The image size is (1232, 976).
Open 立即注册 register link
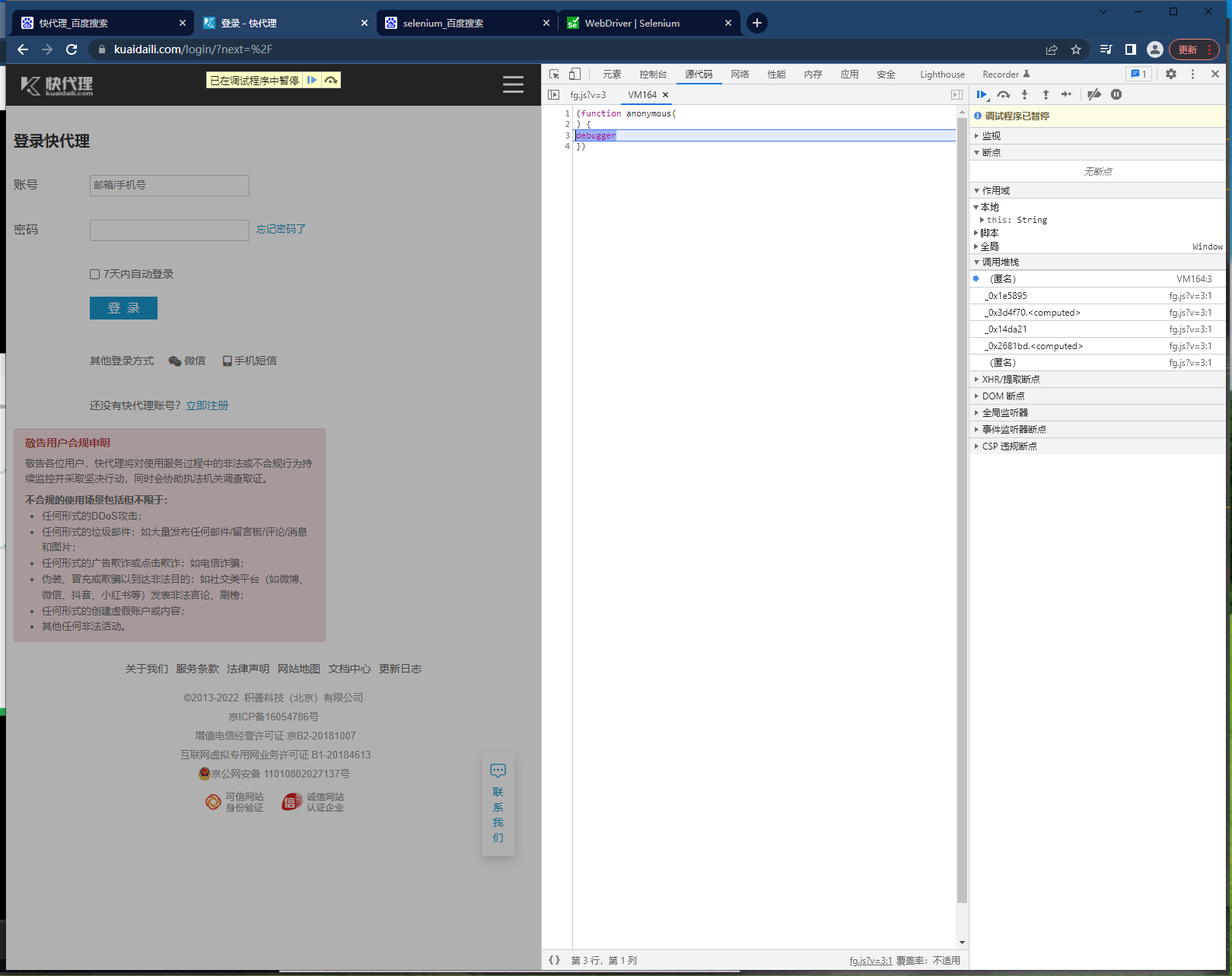(x=207, y=405)
